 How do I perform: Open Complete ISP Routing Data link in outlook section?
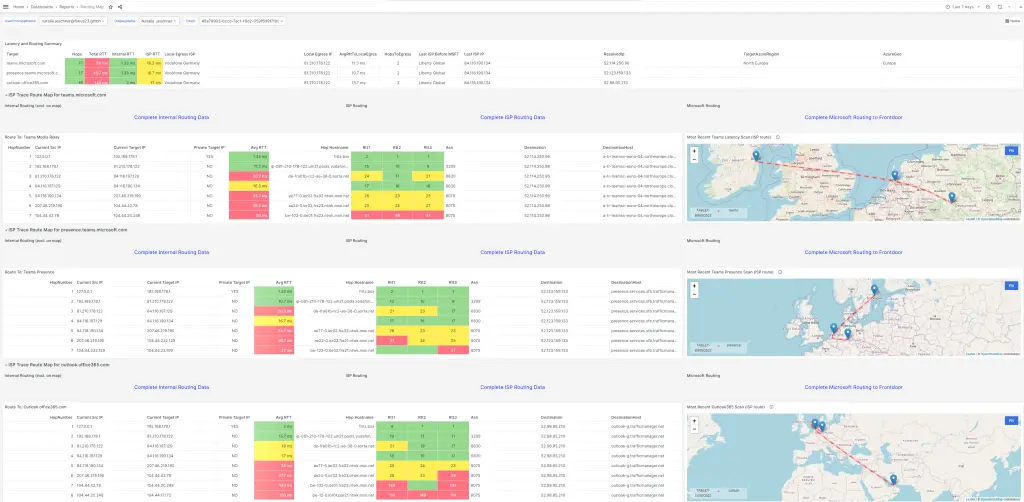point(513,387)
